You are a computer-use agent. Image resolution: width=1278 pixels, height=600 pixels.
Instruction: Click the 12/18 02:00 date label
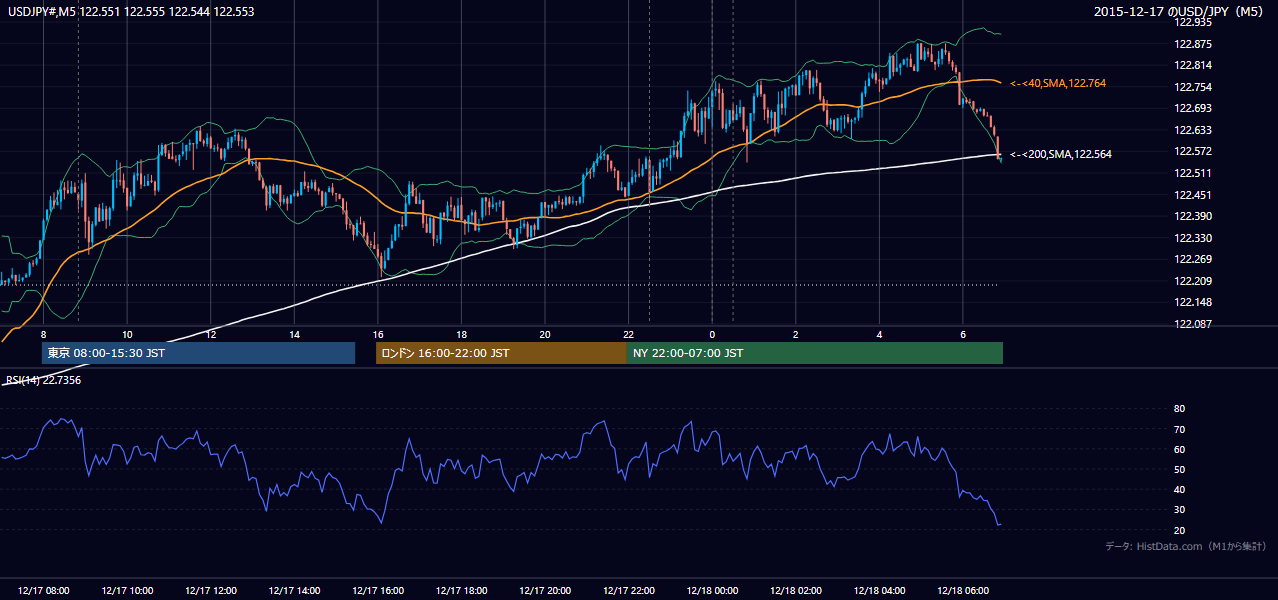pyautogui.click(x=795, y=591)
